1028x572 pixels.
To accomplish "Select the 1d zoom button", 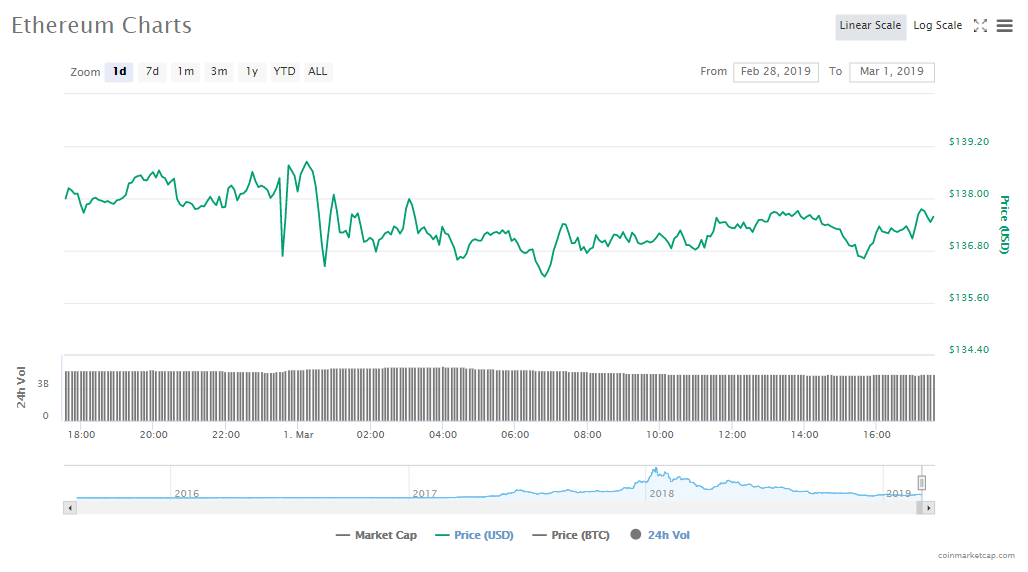I will click(119, 72).
